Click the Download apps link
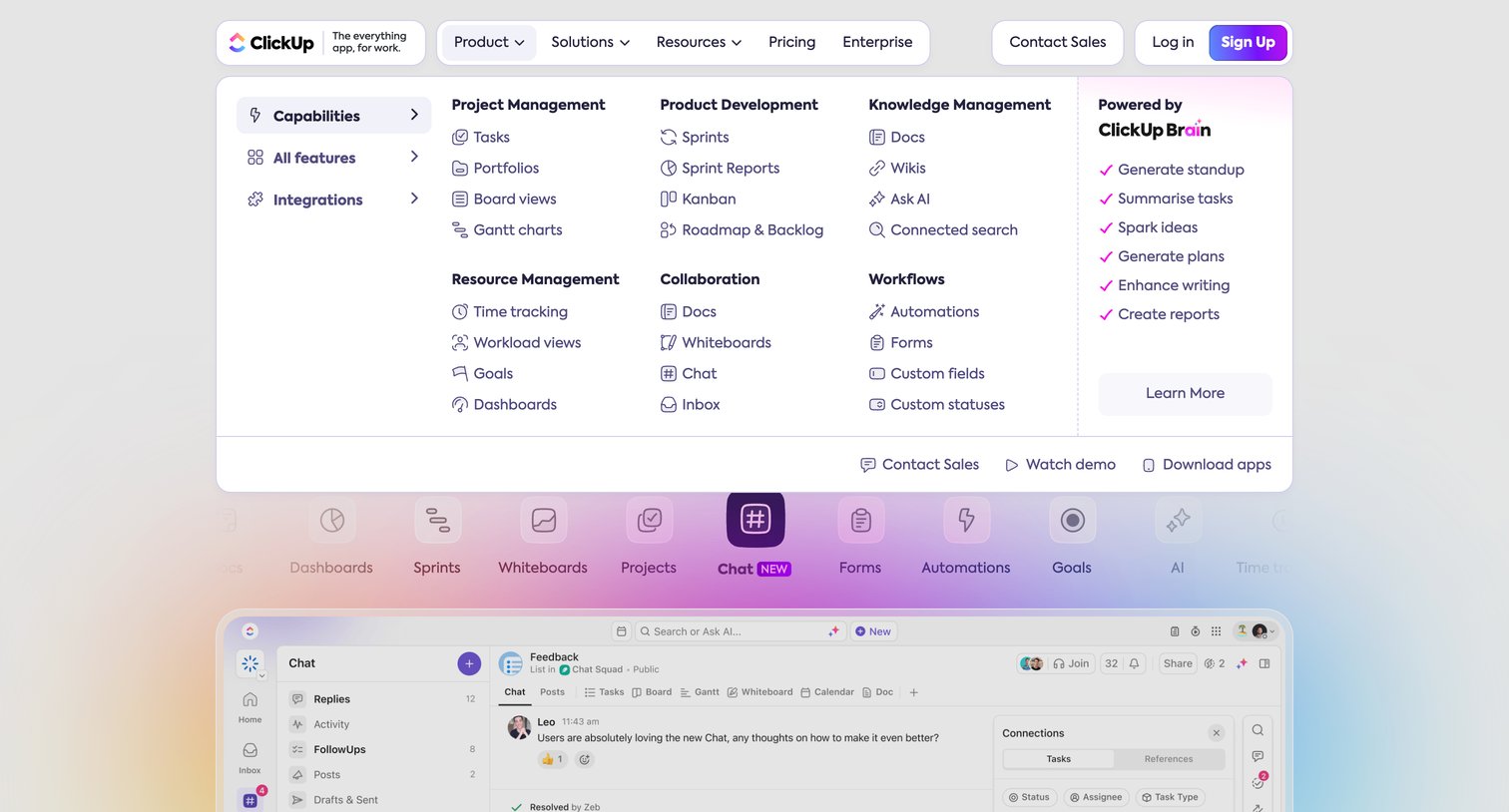Screen dimensions: 1509x812 click(x=1206, y=465)
